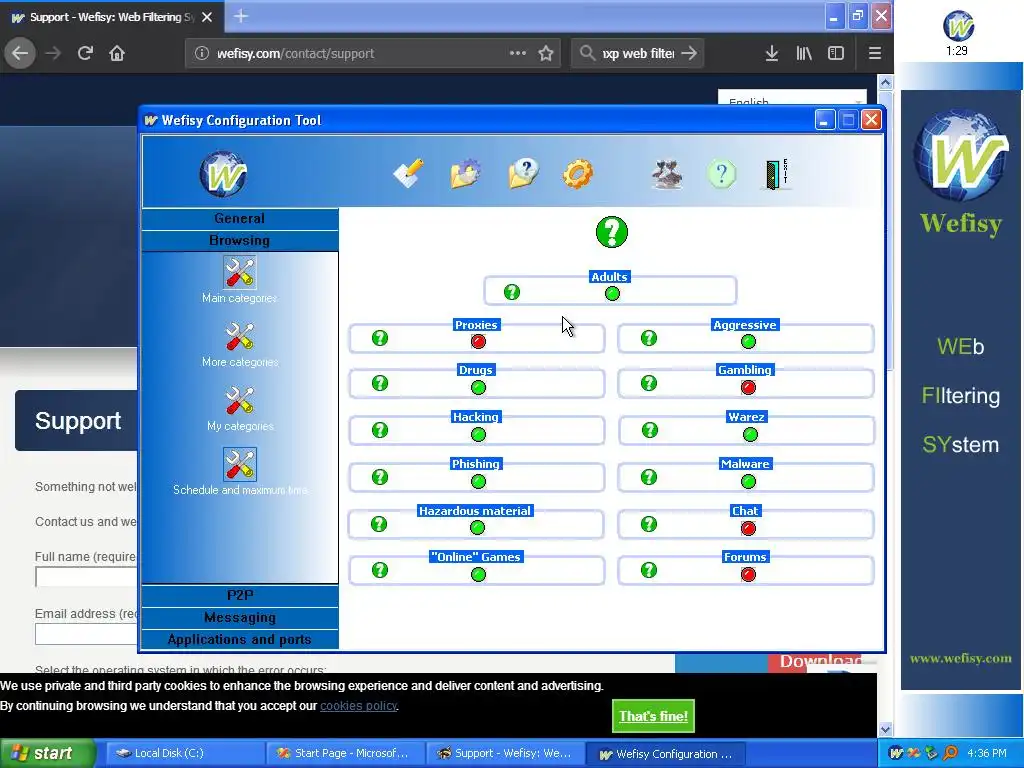Image resolution: width=1024 pixels, height=768 pixels.
Task: Switch to Local Disk (C:) in taskbar
Action: (185, 753)
